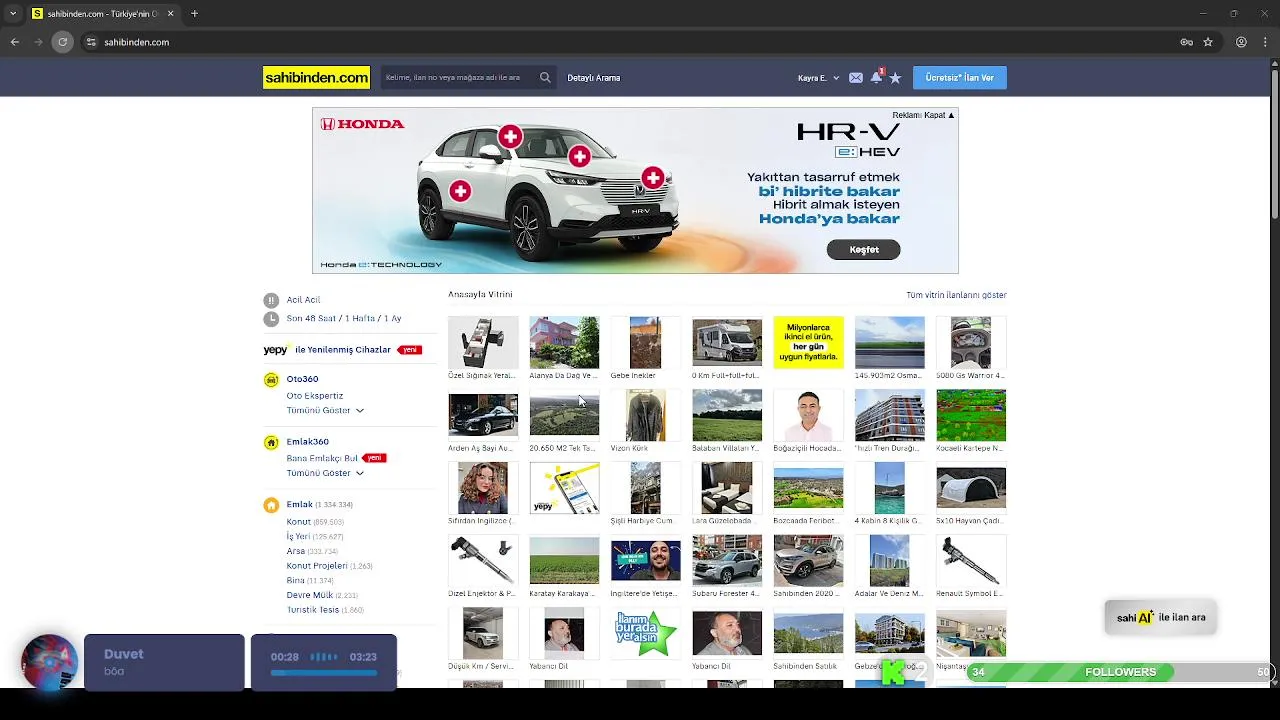Open the Arsa category

click(x=296, y=551)
